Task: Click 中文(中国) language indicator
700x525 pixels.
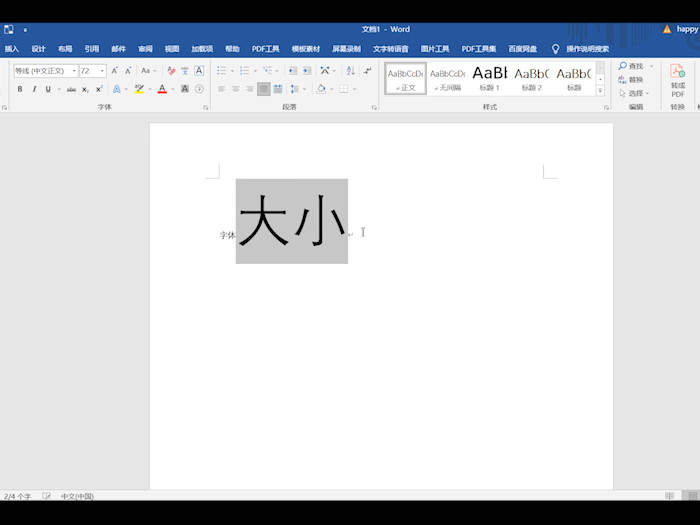Action: pyautogui.click(x=77, y=496)
